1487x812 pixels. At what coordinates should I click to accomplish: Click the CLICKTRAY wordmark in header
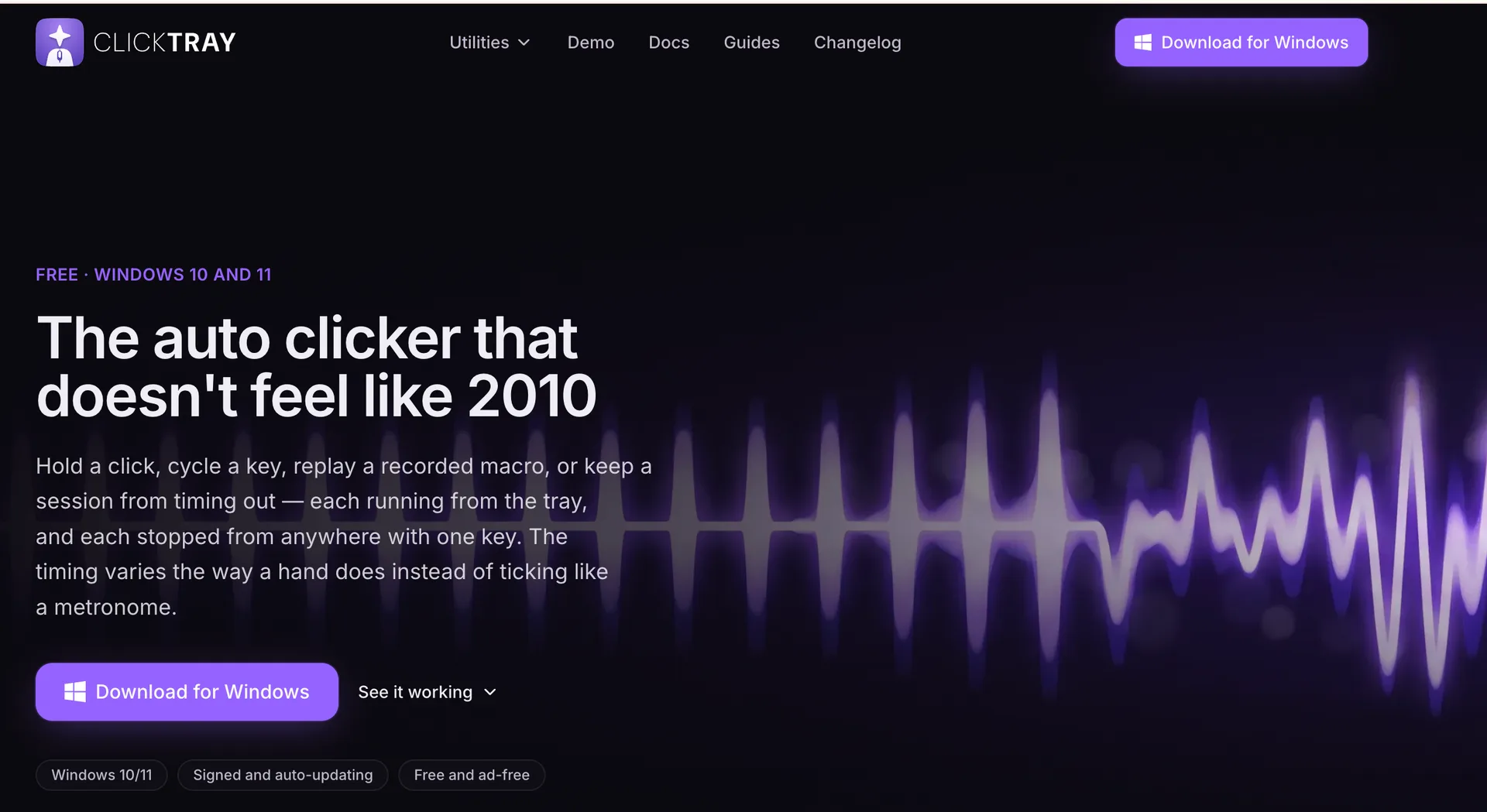tap(164, 43)
